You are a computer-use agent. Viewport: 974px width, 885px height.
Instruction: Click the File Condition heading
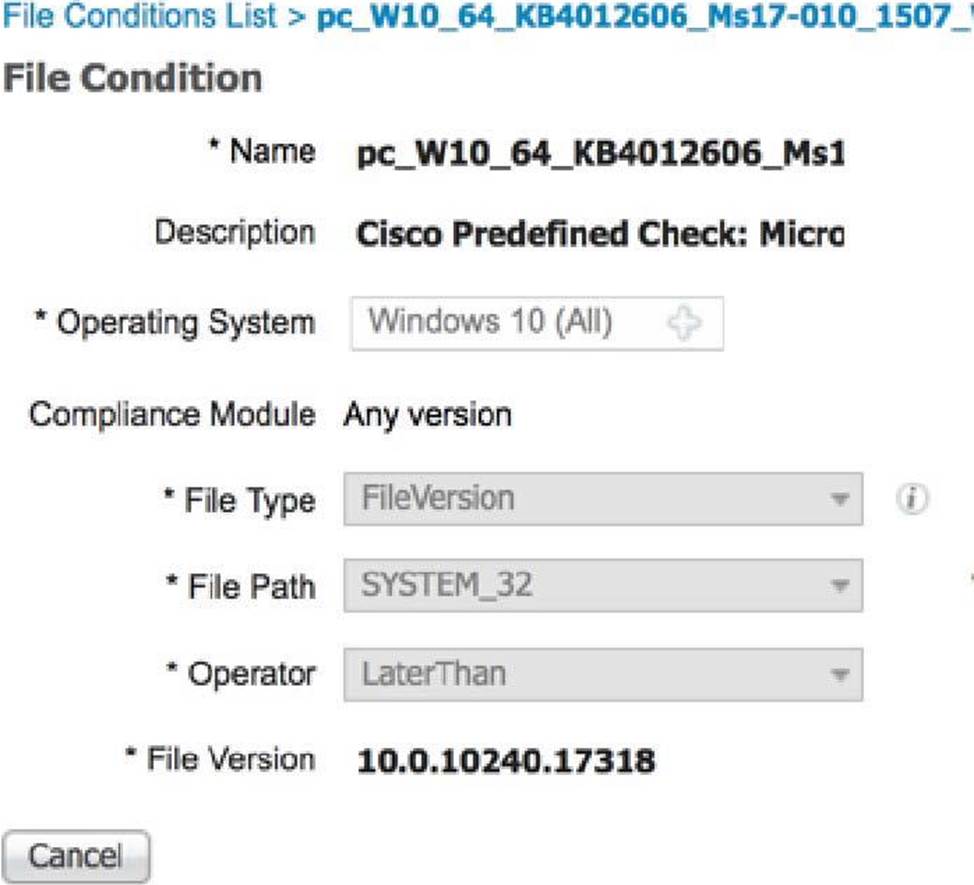point(132,79)
